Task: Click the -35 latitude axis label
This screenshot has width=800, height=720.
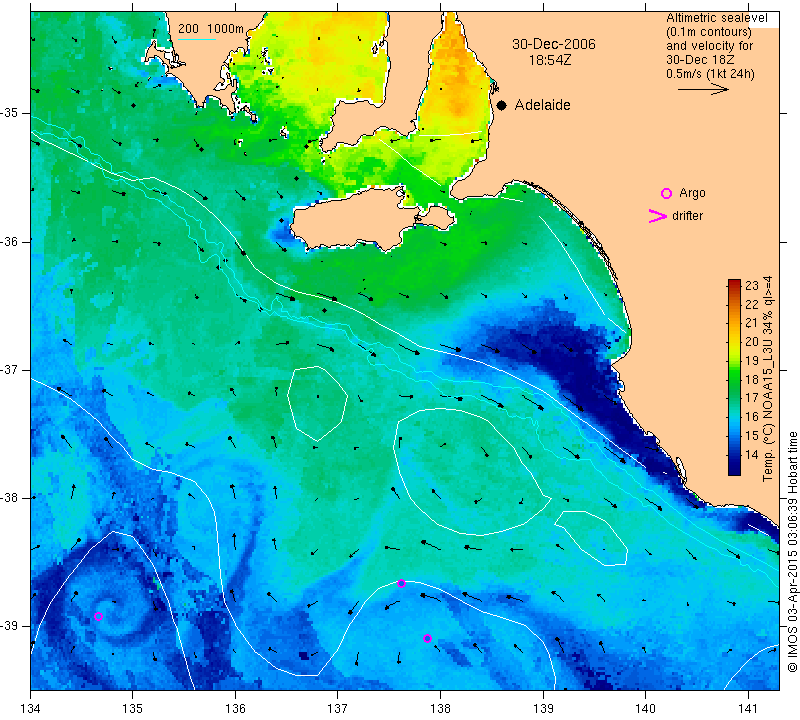Action: coord(9,113)
